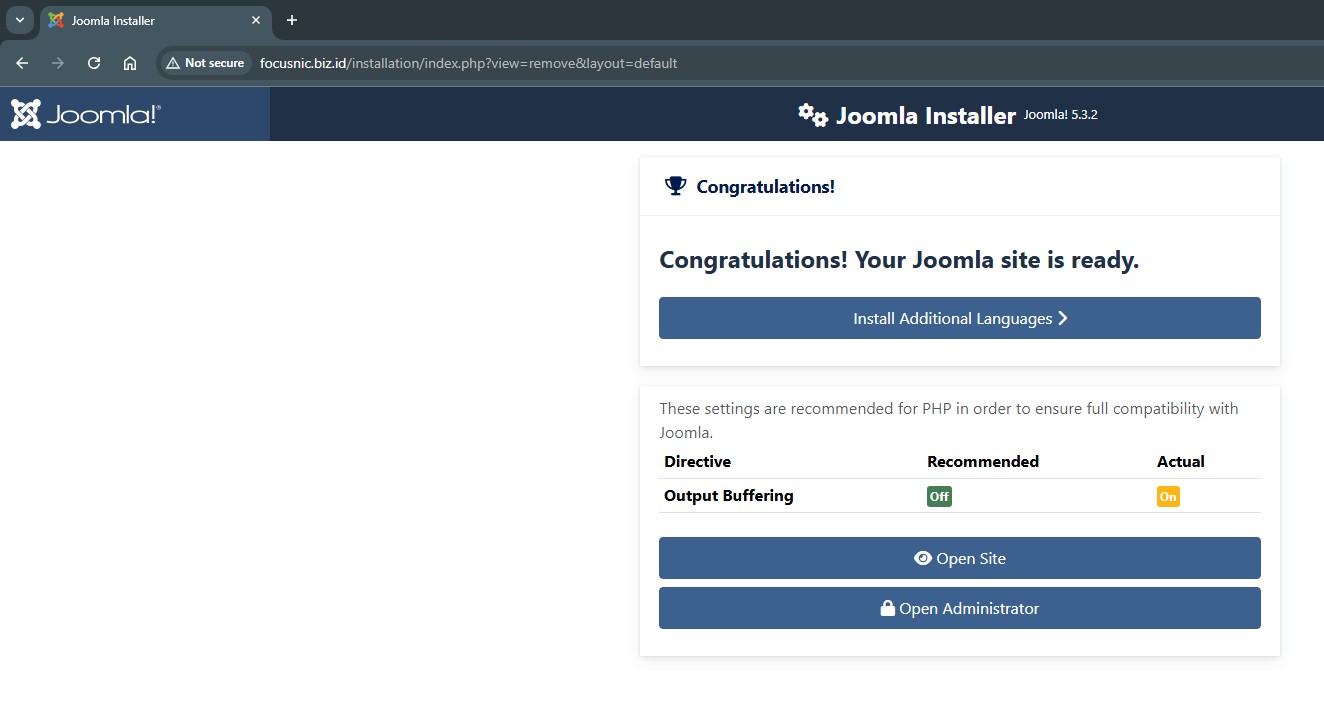The width and height of the screenshot is (1324, 703).
Task: Click the gears icon beside Joomla Installer
Action: tap(812, 115)
